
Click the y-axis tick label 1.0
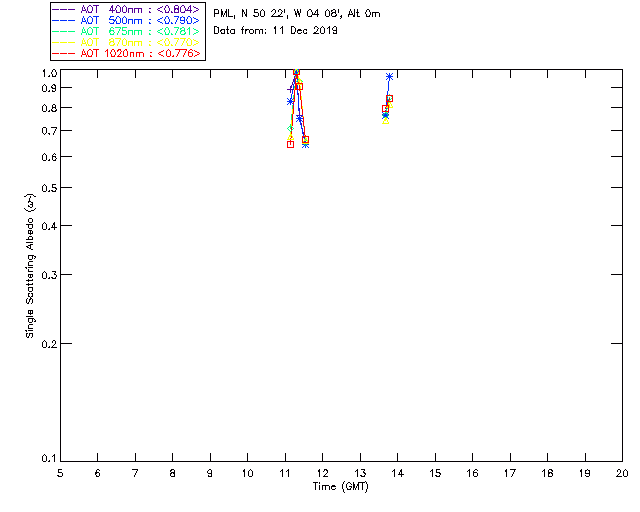49,73
